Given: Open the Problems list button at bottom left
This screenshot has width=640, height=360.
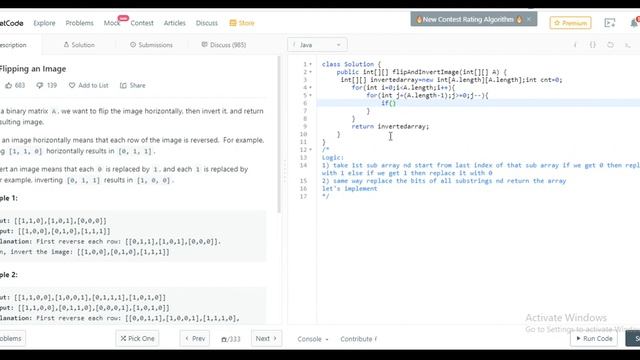Looking at the screenshot, I should coord(12,338).
